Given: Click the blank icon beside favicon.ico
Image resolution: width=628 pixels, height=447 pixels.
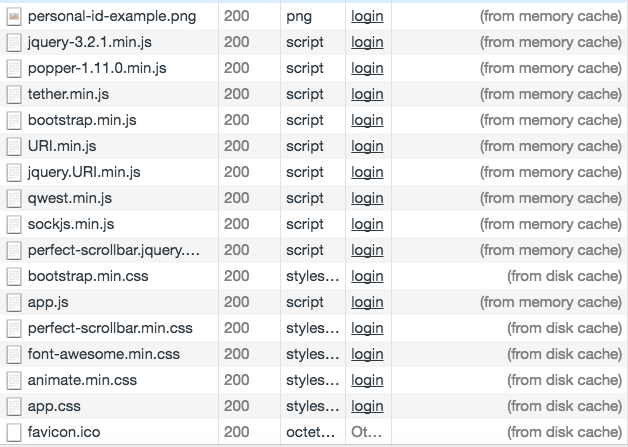Looking at the screenshot, I should 14,433.
